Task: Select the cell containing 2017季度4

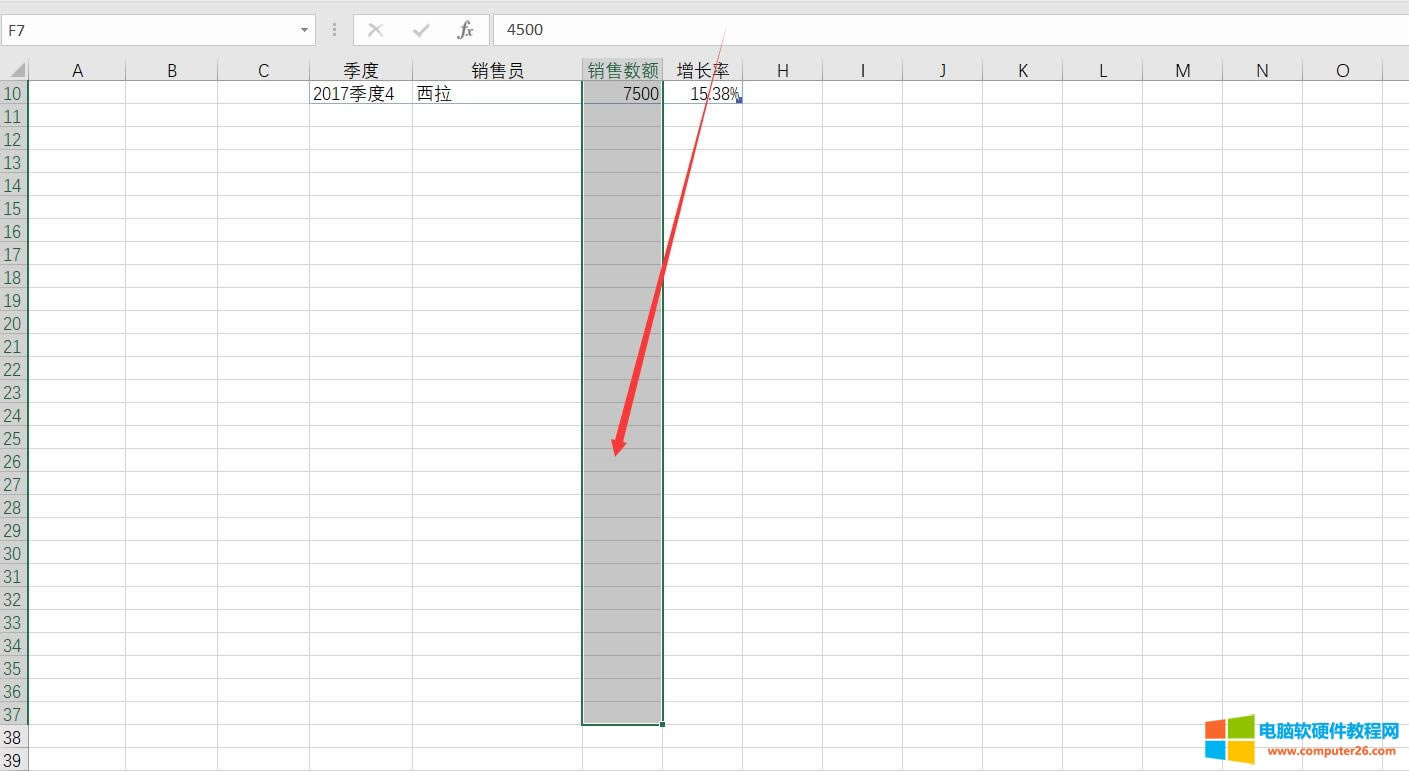Action: tap(355, 93)
